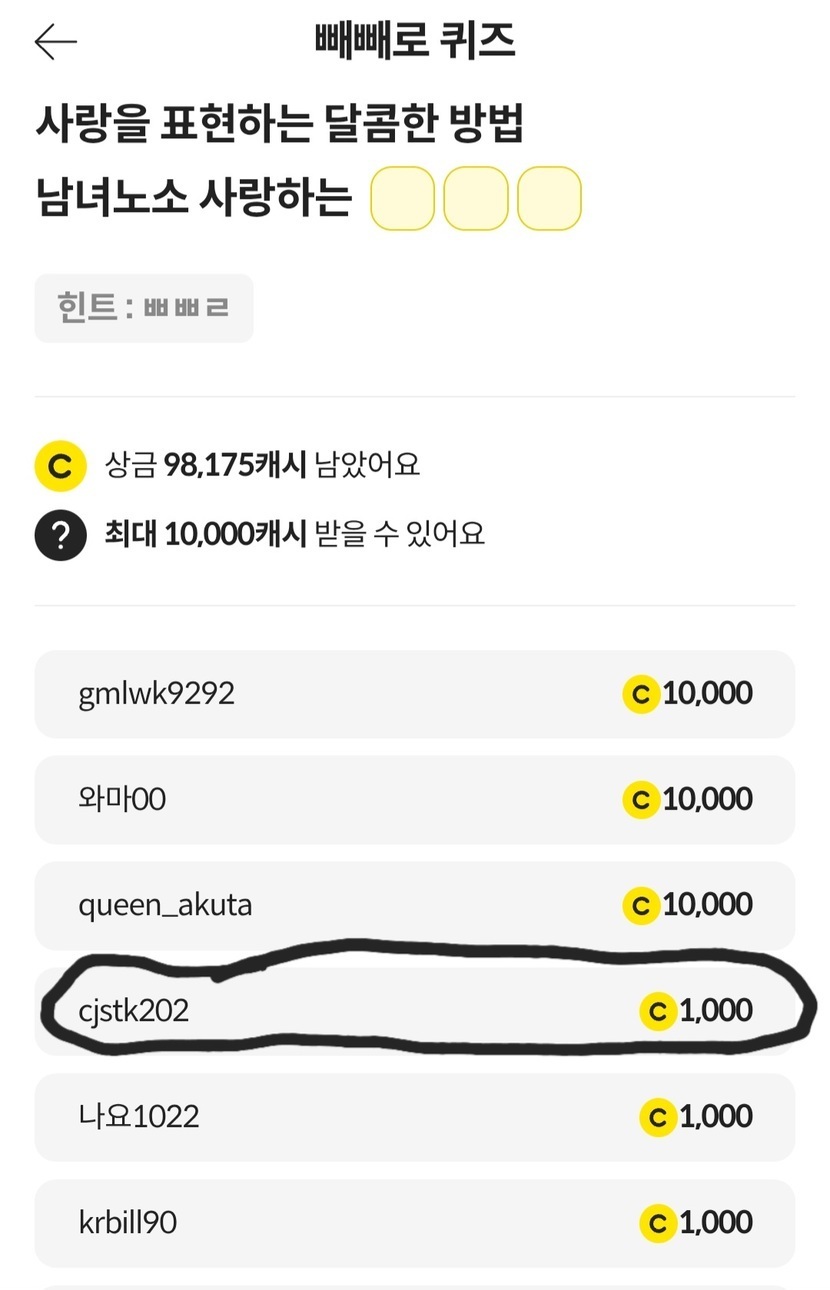Tap the second yellow answer box
This screenshot has width=830, height=1290.
[x=476, y=199]
